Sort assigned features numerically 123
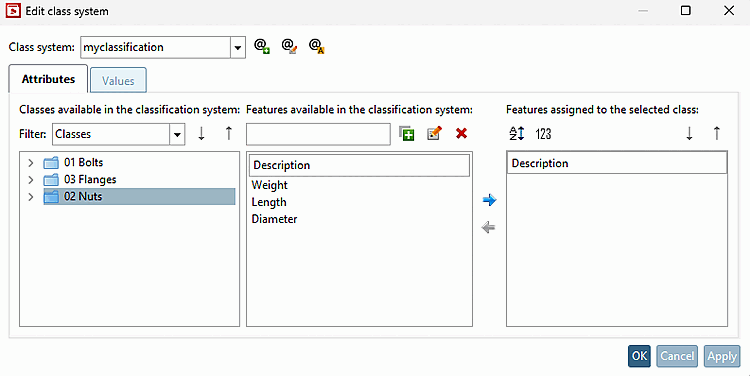Image resolution: width=750 pixels, height=376 pixels. click(x=543, y=134)
